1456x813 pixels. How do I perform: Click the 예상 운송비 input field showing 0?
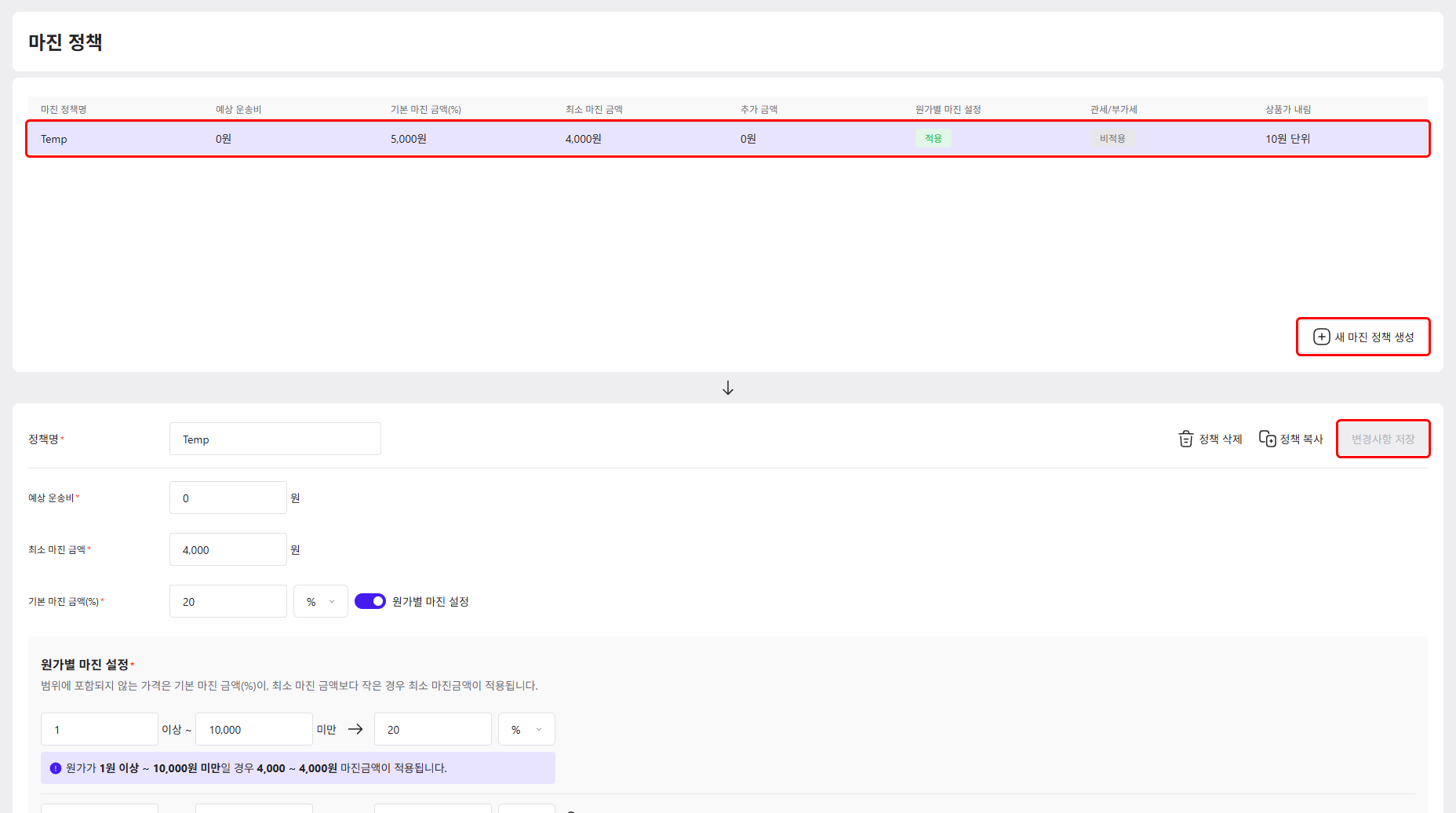(x=228, y=498)
